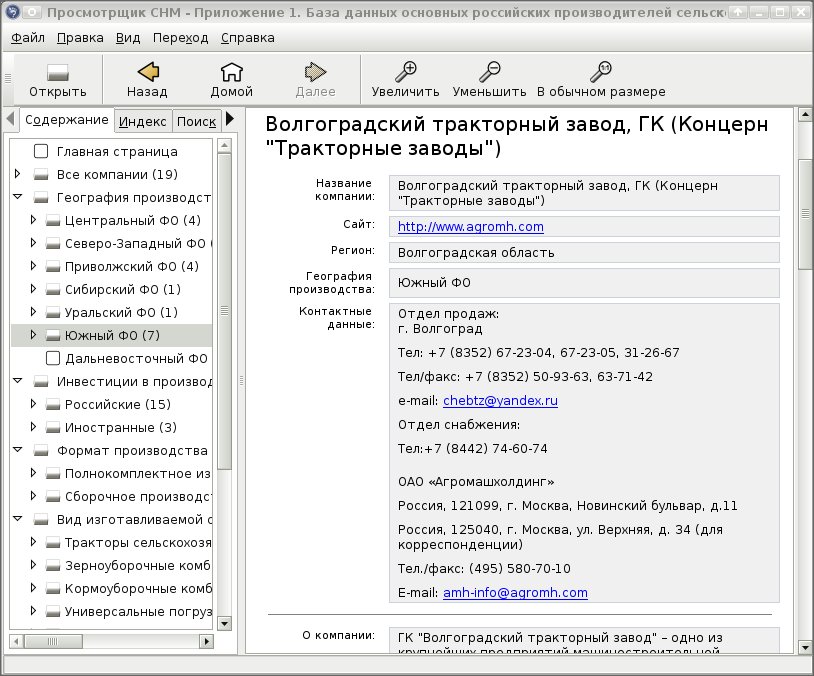
Task: Click page scrollbar down arrow
Action: pyautogui.click(x=805, y=647)
